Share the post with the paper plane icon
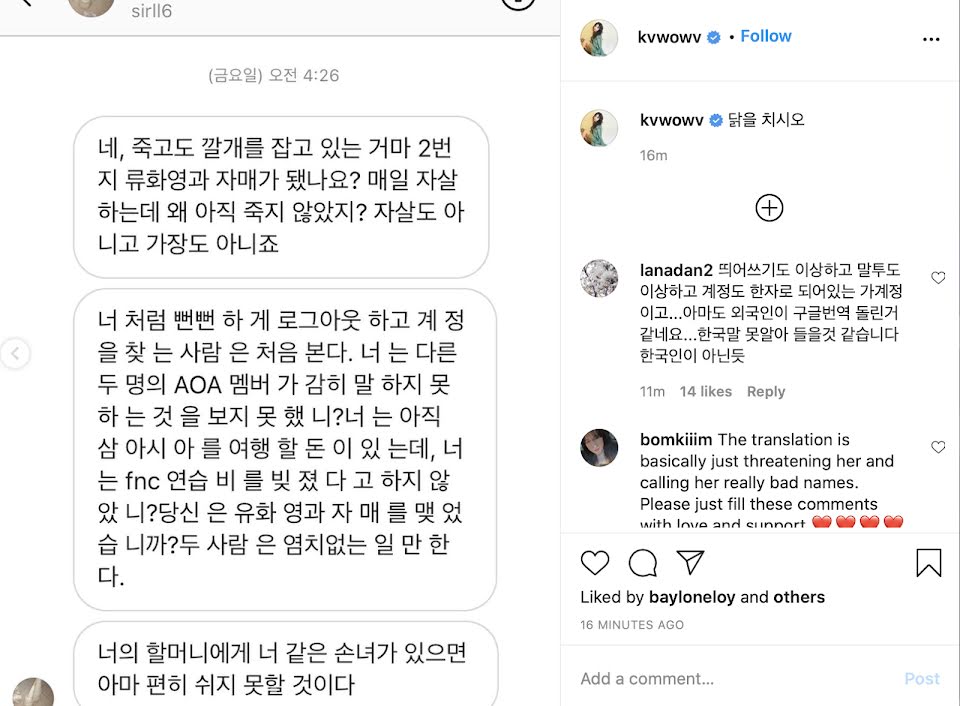Image resolution: width=960 pixels, height=706 pixels. [690, 562]
